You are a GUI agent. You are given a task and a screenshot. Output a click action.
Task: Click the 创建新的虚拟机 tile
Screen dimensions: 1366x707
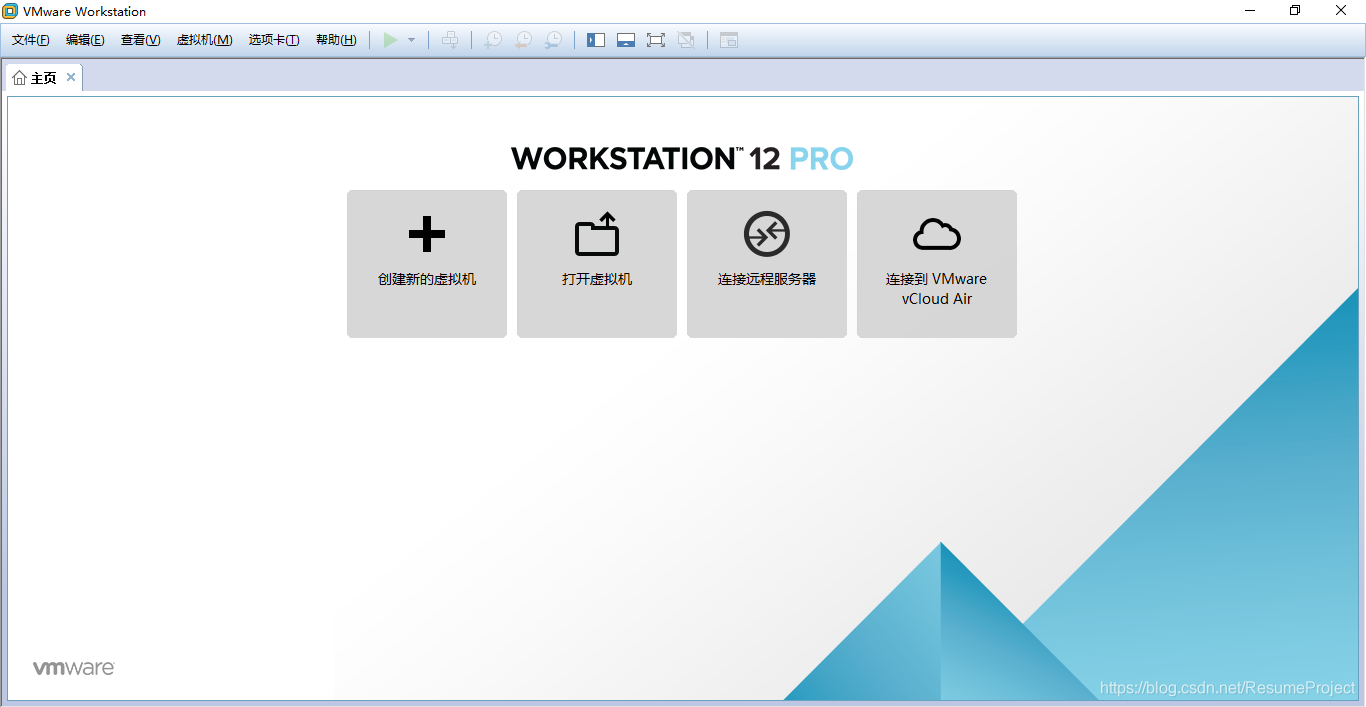tap(427, 264)
